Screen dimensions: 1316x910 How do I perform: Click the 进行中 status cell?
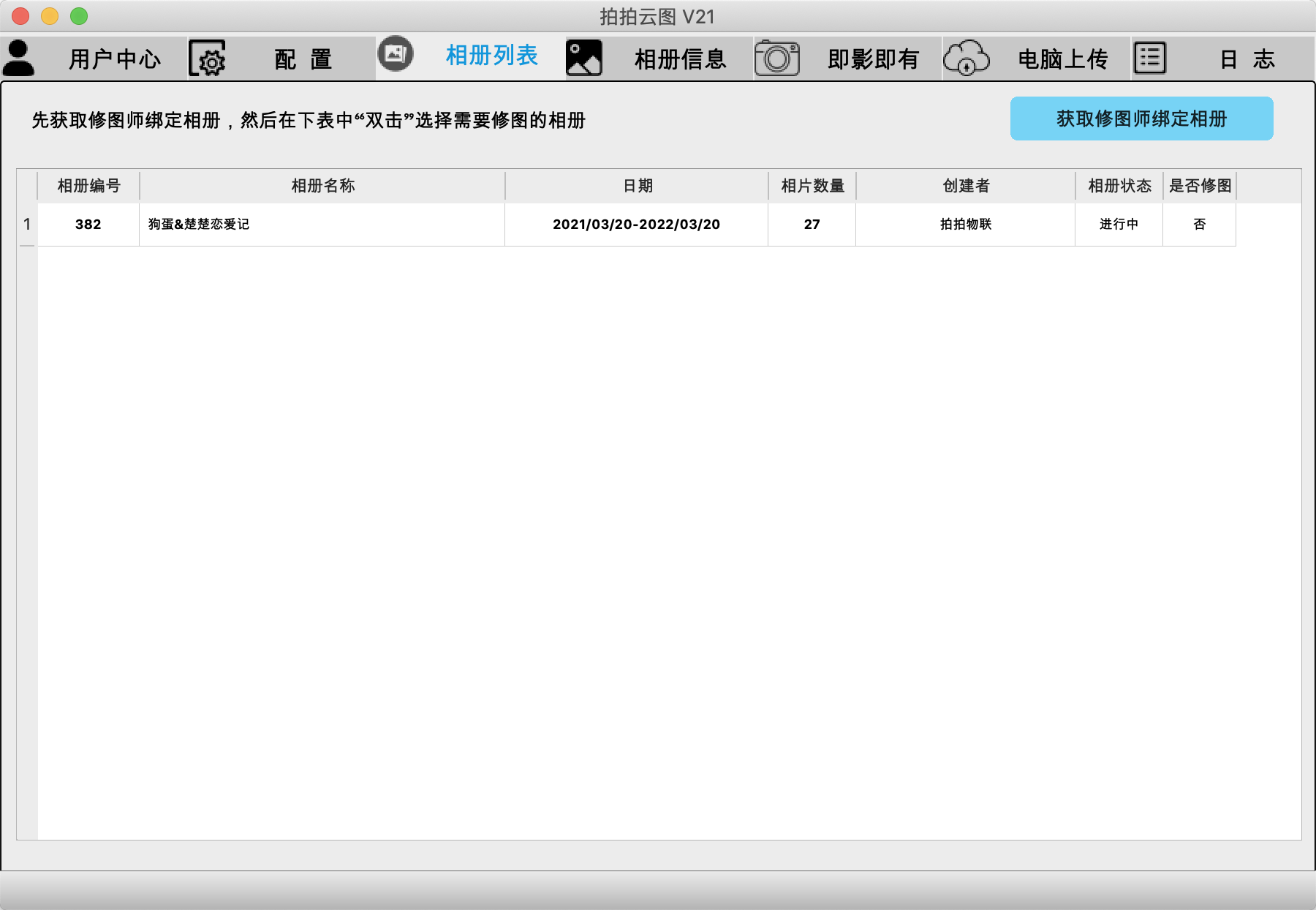pos(1119,225)
